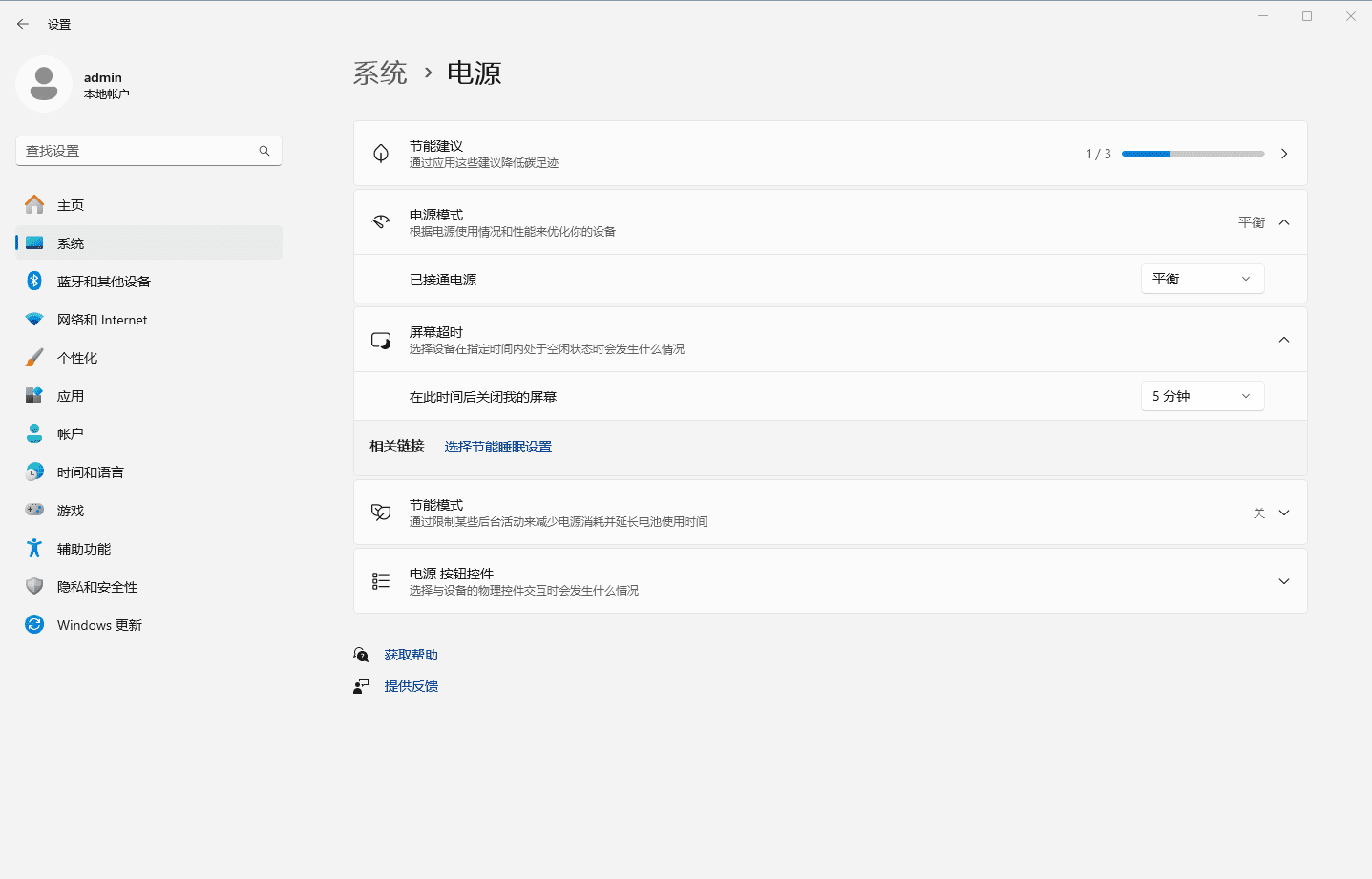Click the 电源 按钮控件 title text
This screenshot has height=879, width=1372.
pos(452,574)
